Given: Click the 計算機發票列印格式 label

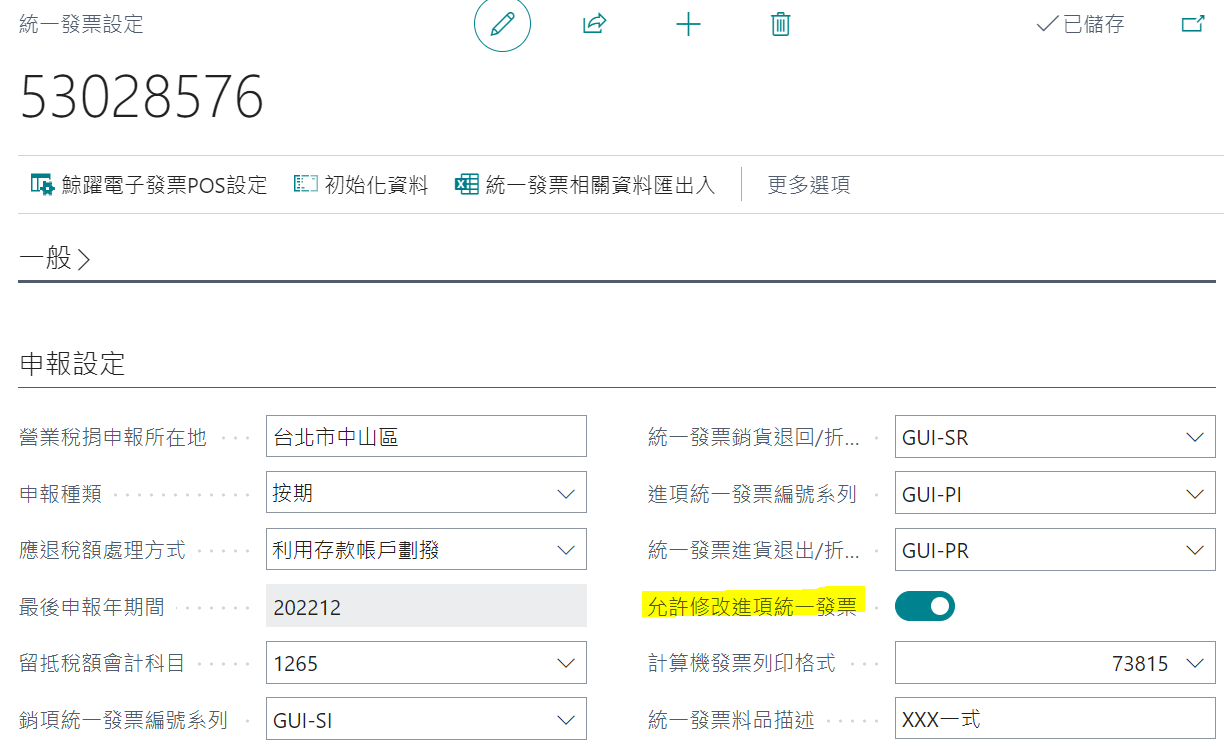Looking at the screenshot, I should 741,662.
